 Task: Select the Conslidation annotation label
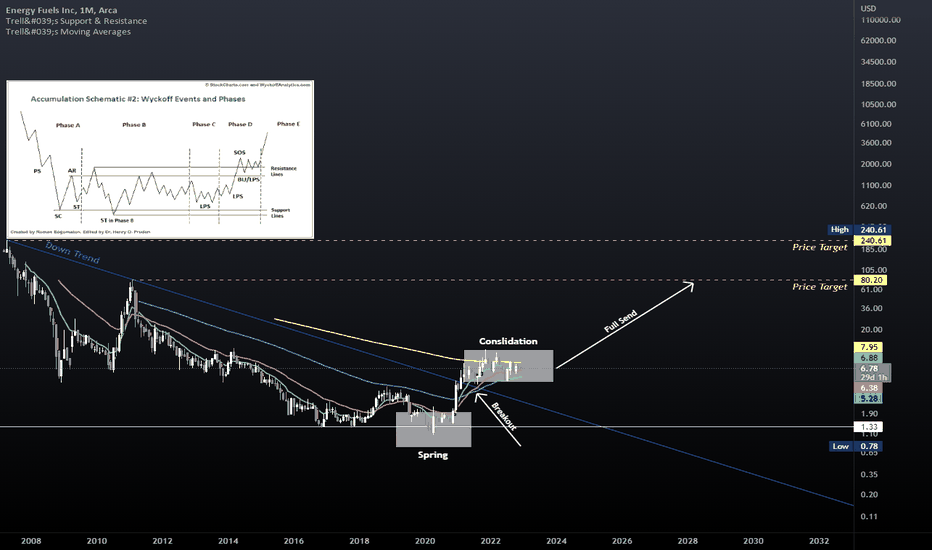point(508,341)
